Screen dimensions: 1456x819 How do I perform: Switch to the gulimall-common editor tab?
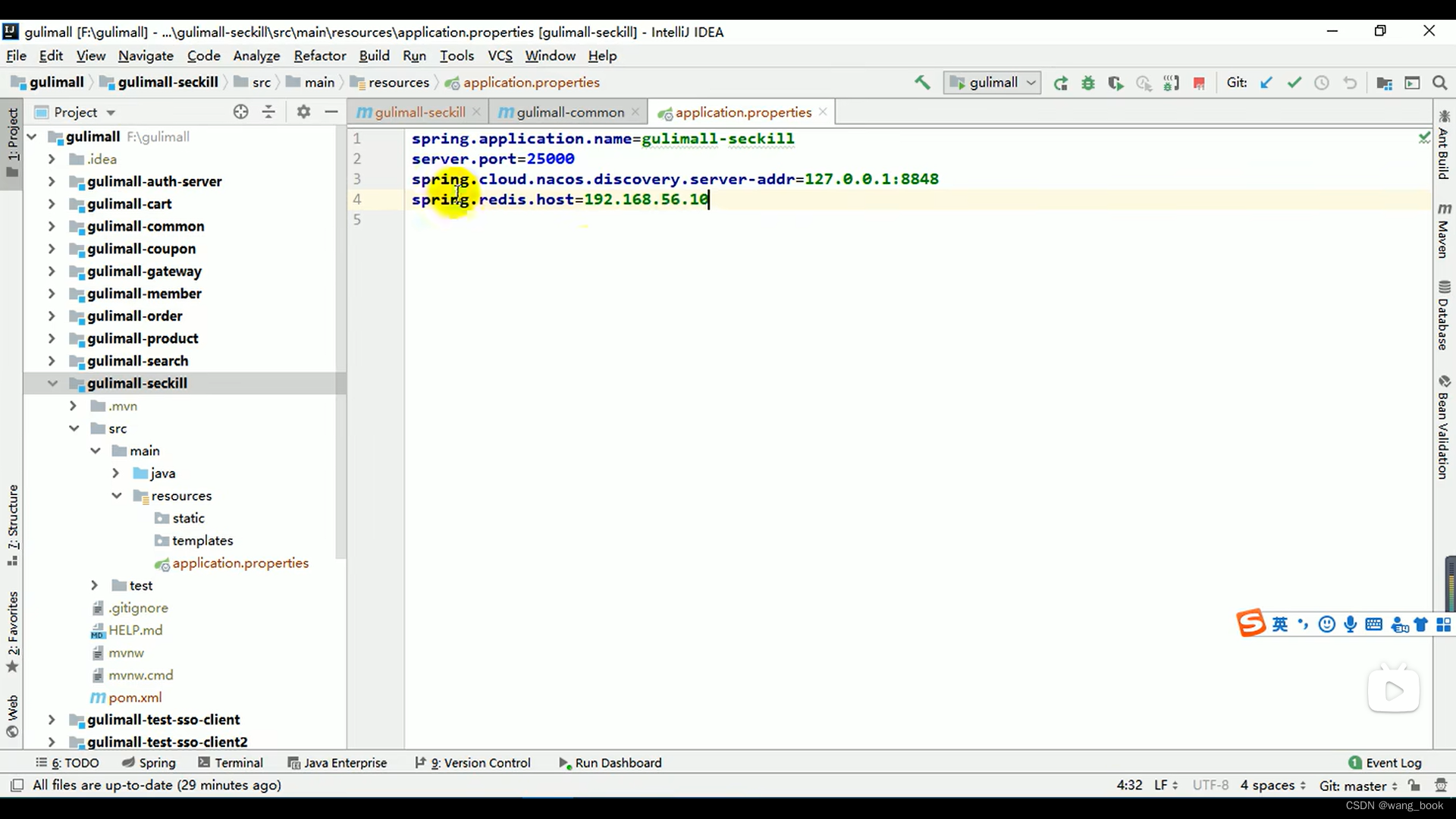[570, 111]
